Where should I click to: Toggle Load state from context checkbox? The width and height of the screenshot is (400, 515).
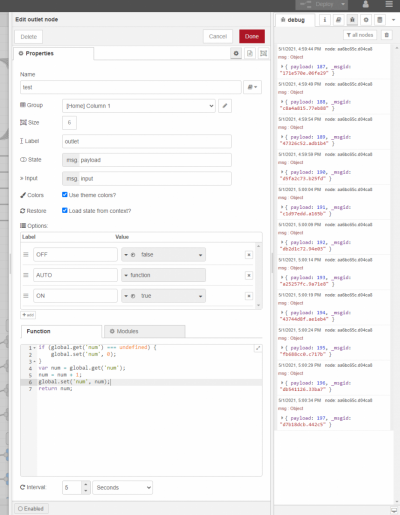[65, 210]
